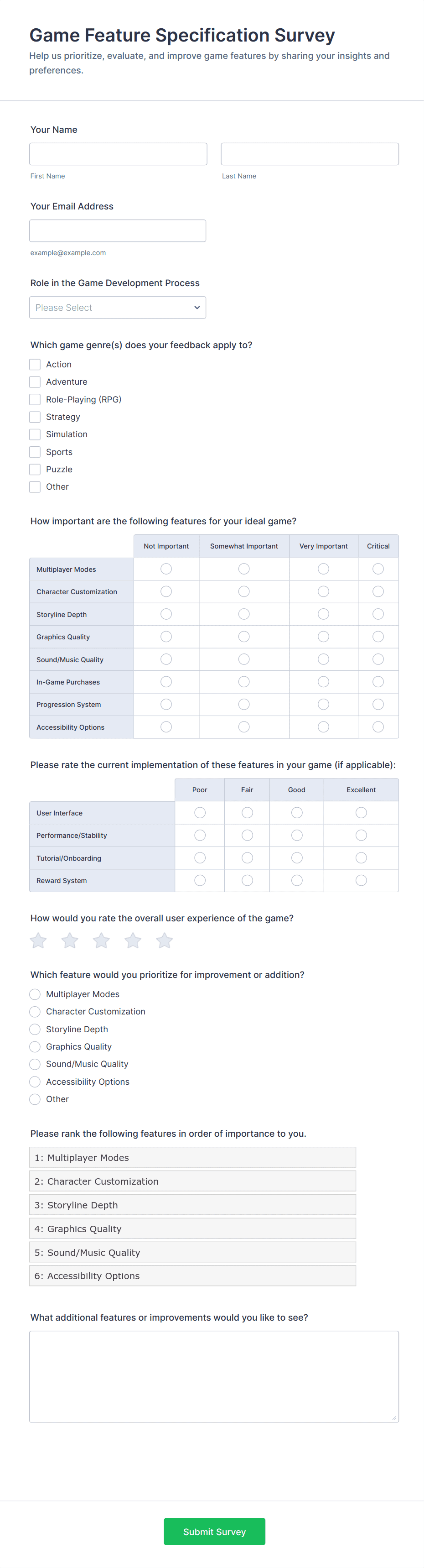Mark Storyline Depth as Critical
Image resolution: width=424 pixels, height=1568 pixels.
point(378,614)
